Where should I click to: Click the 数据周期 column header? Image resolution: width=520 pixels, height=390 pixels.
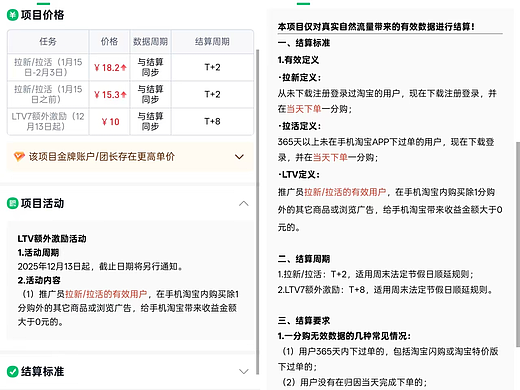click(x=150, y=41)
